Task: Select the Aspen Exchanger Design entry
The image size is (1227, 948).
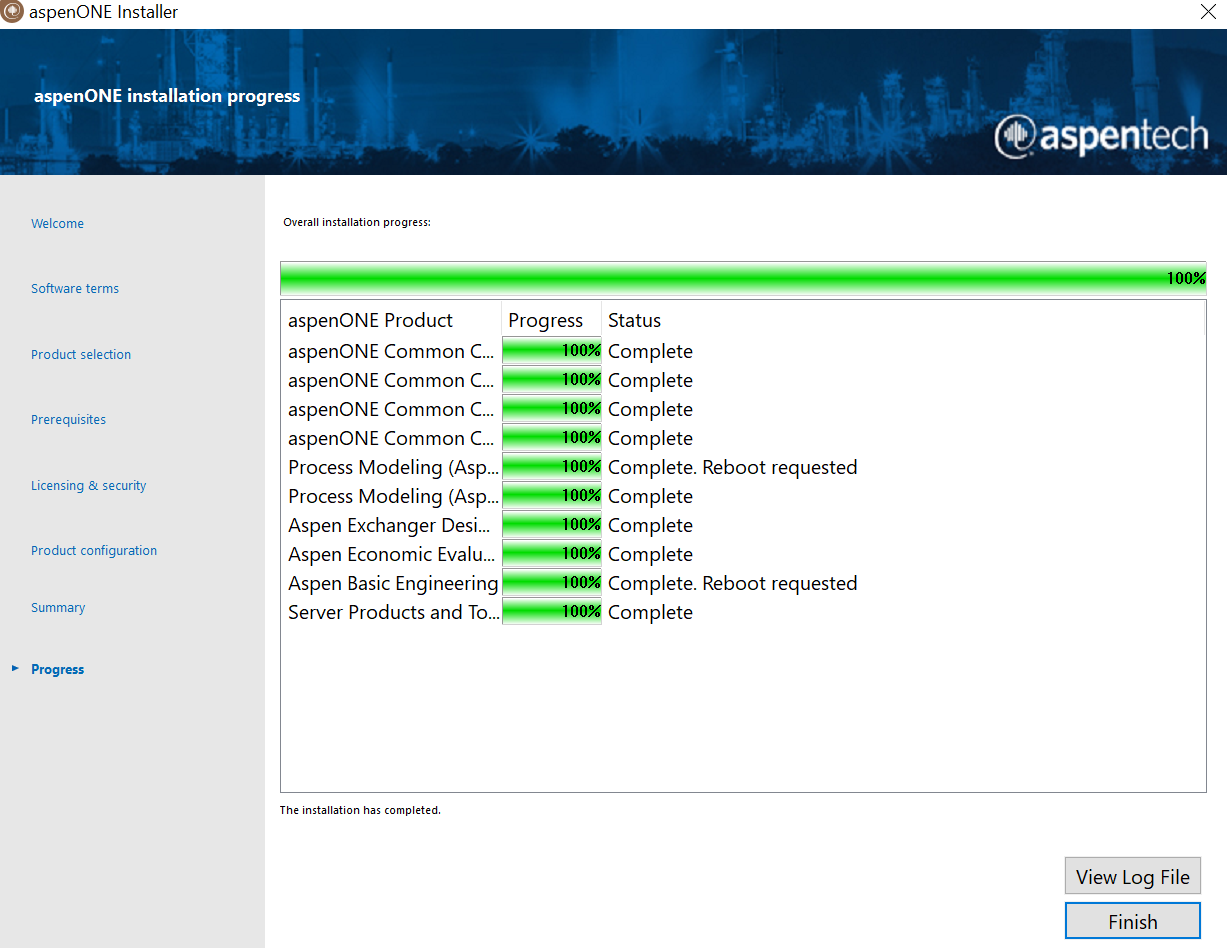Action: tap(390, 524)
